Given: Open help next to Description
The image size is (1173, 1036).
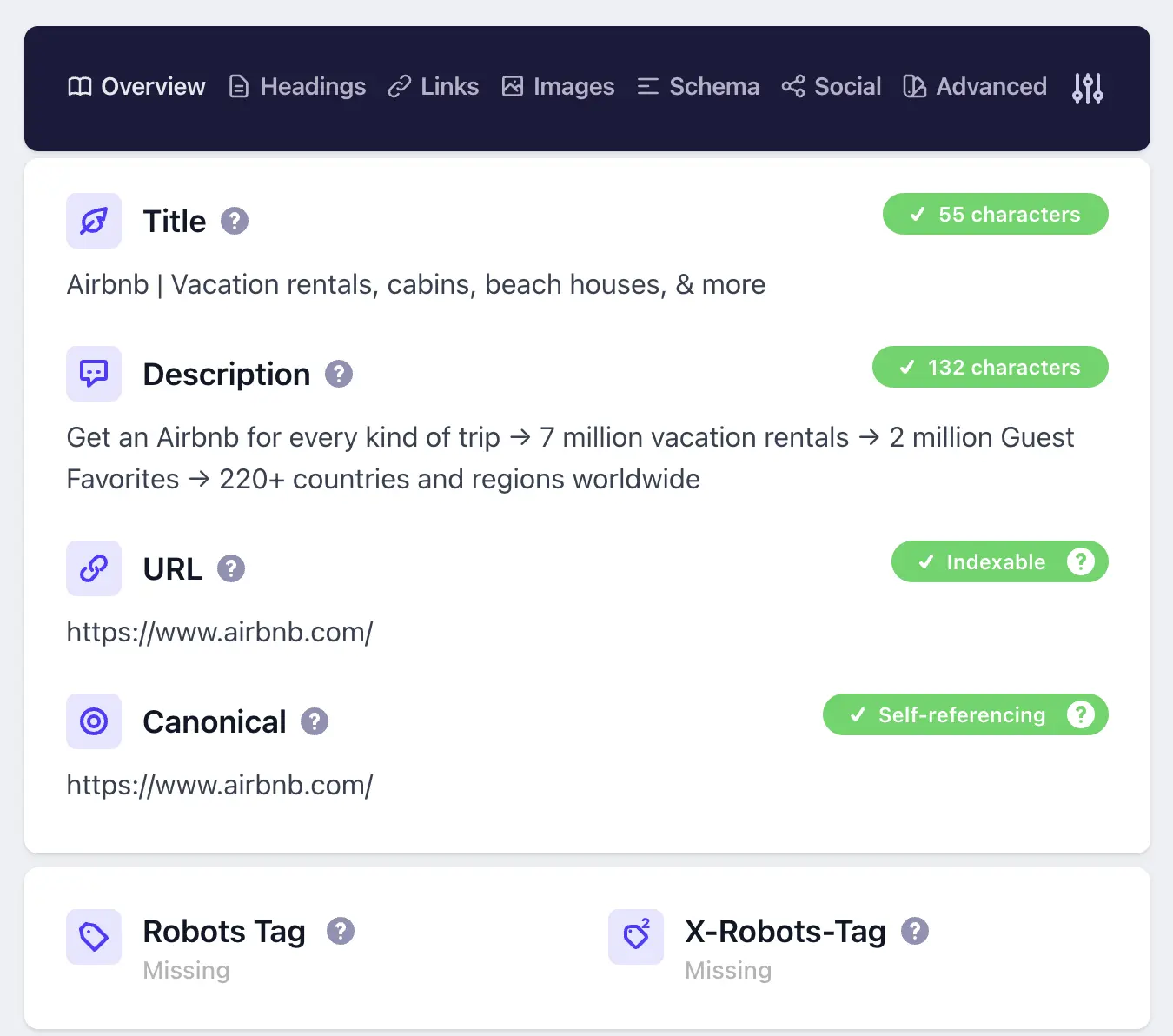Looking at the screenshot, I should [339, 374].
